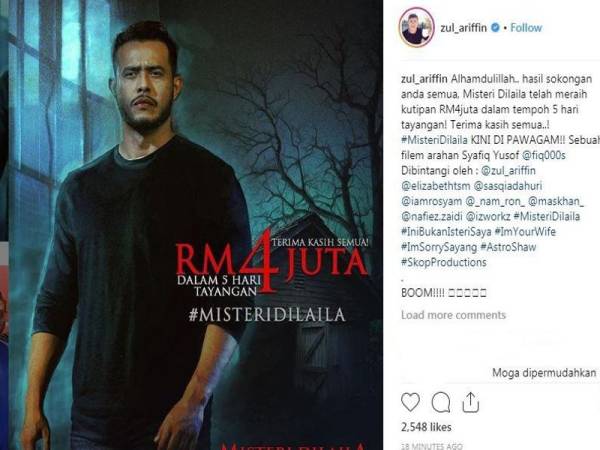This screenshot has height=450, width=600.
Task: Open the comment bubble icon
Action: pyautogui.click(x=441, y=403)
